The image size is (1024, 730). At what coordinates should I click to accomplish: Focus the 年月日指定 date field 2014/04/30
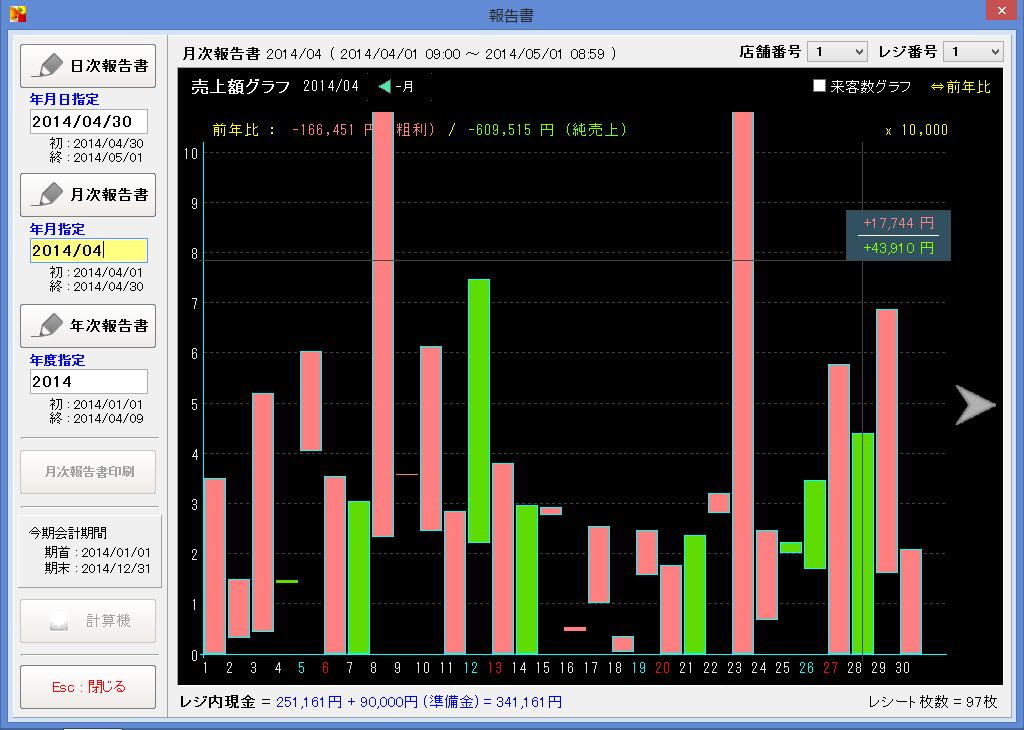[x=88, y=121]
